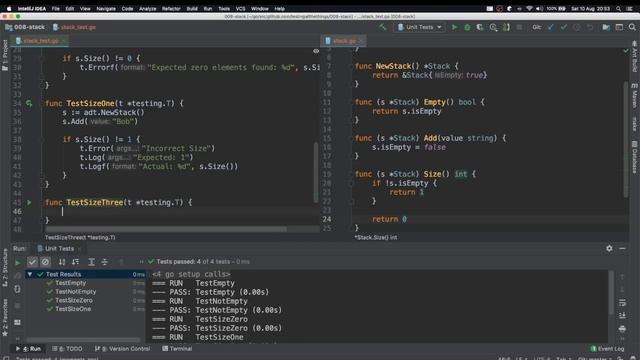Click the Run tool window button at bottom
Viewport: 640px width, 360px height.
click(29, 349)
